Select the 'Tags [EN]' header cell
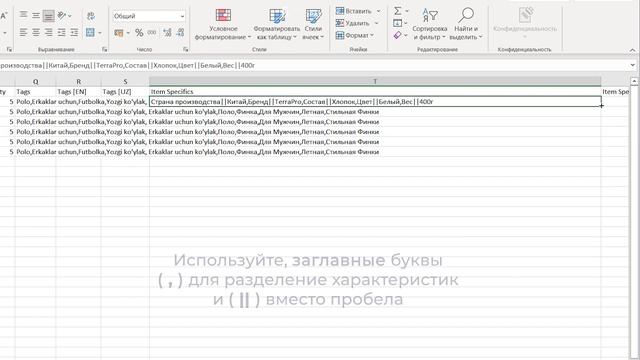640x360 pixels. tap(78, 92)
